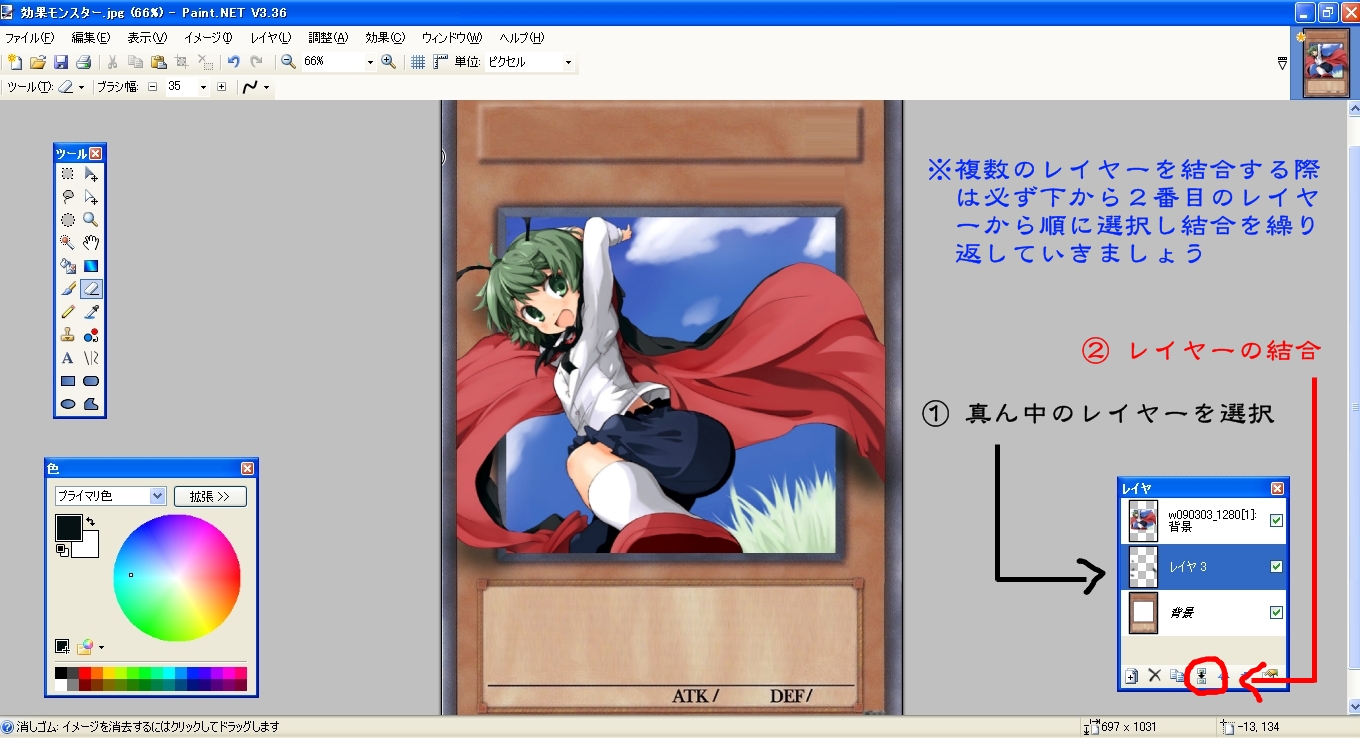Select the Rectangle Select tool
The image size is (1360, 738).
68,174
